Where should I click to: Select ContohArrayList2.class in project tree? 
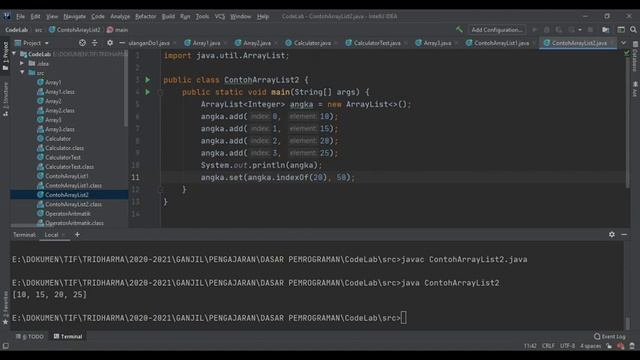73,204
